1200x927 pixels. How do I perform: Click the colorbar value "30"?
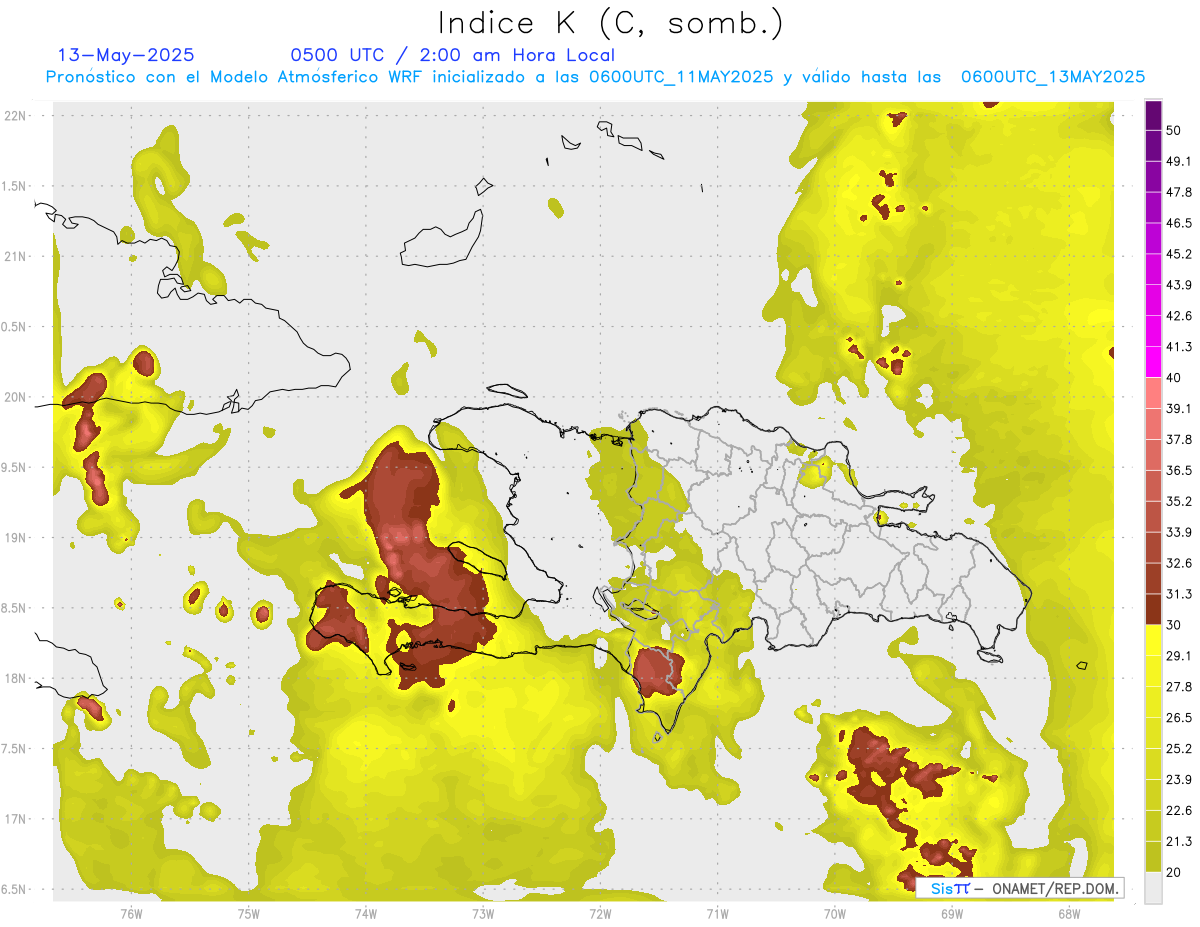click(x=1175, y=625)
